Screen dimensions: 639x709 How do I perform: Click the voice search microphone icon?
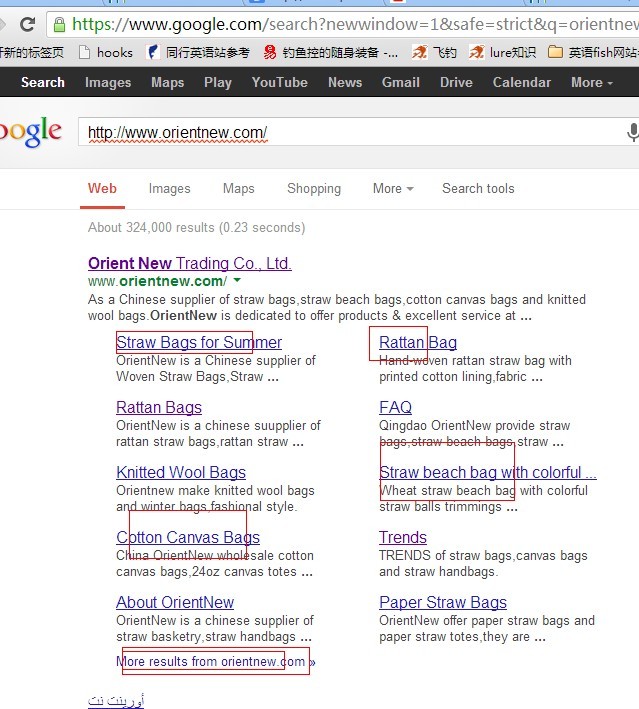[x=633, y=132]
